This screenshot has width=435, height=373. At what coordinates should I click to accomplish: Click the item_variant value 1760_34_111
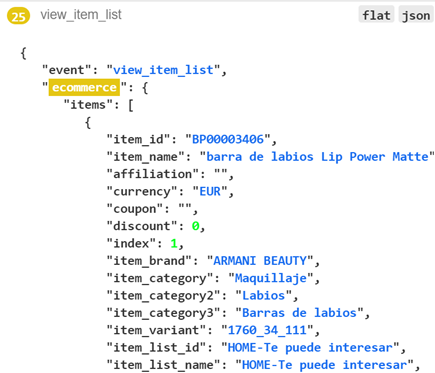267,330
